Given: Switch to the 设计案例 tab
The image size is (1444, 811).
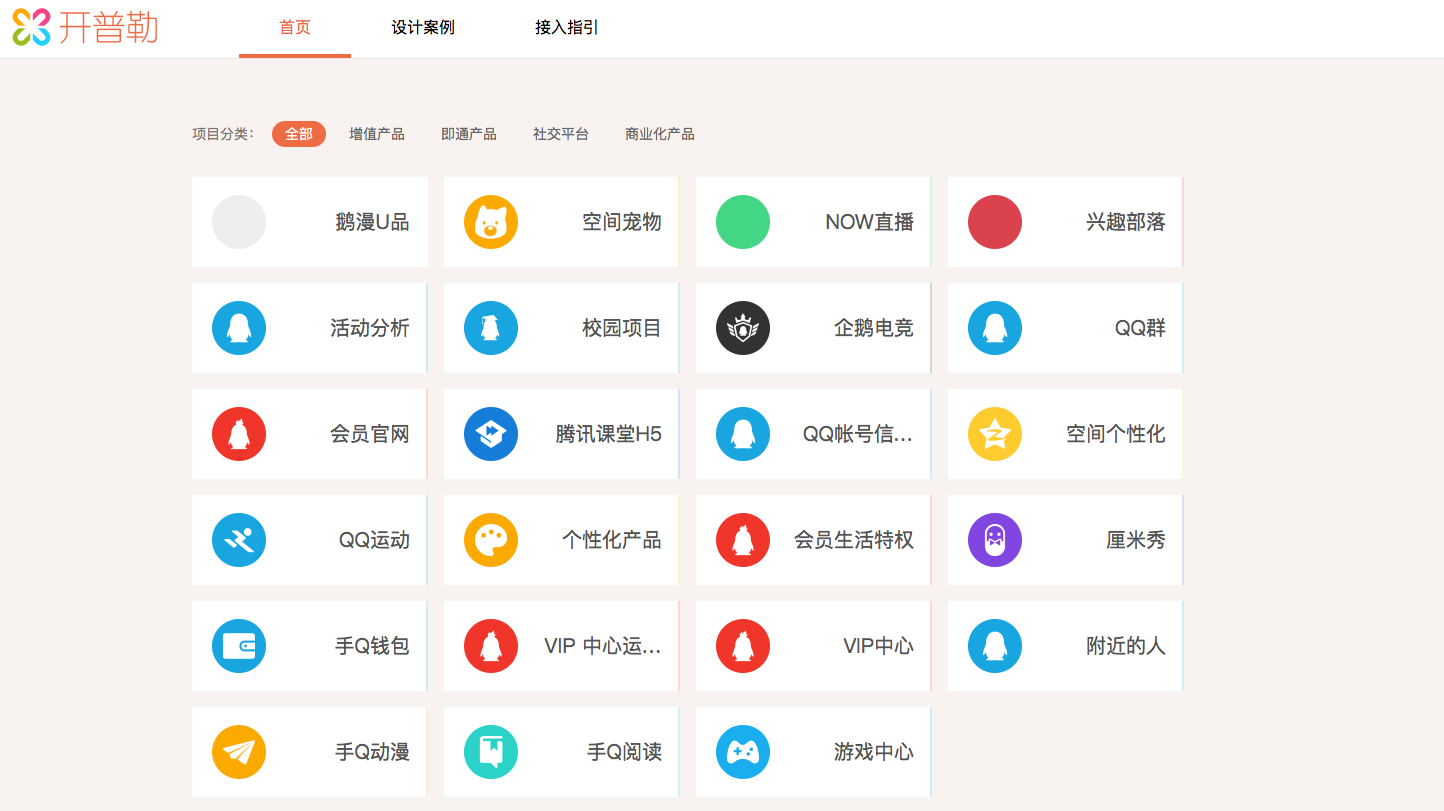Looking at the screenshot, I should coord(423,28).
